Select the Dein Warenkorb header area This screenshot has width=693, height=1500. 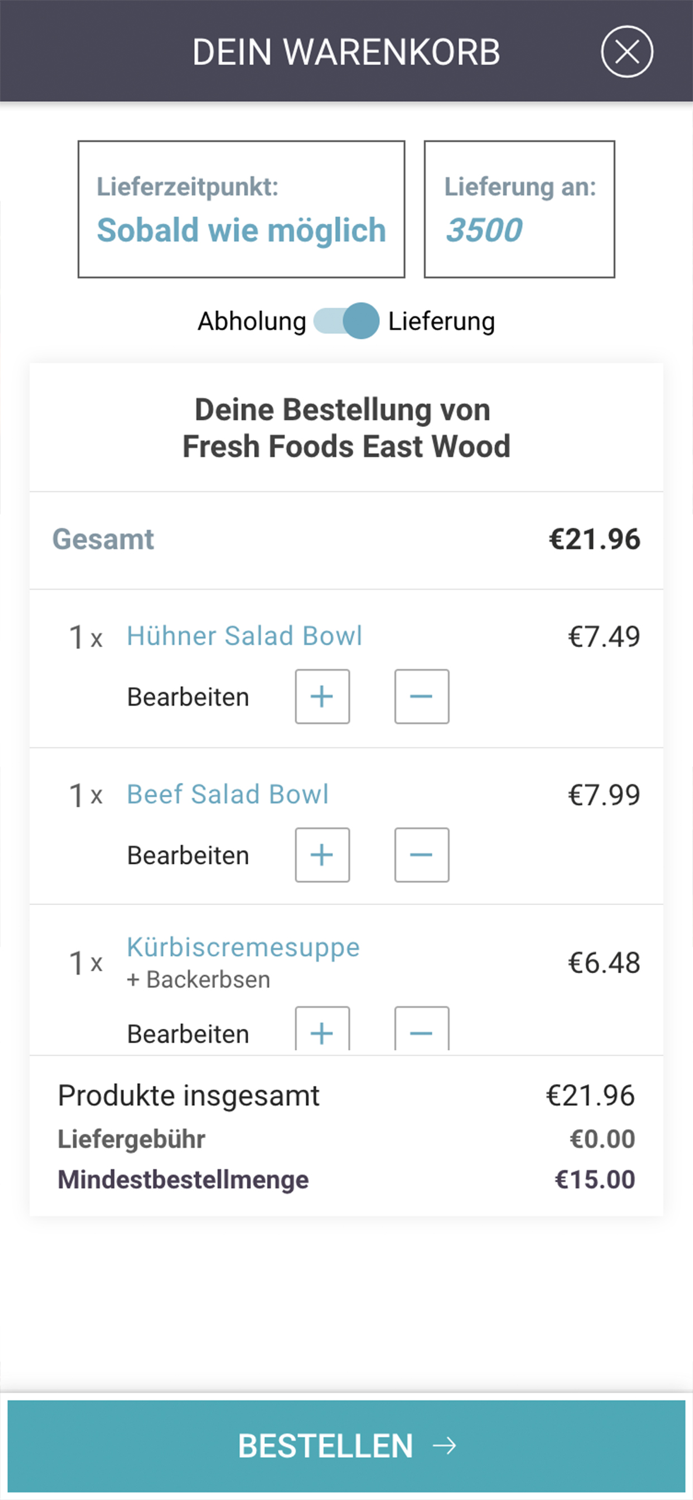tap(346, 51)
